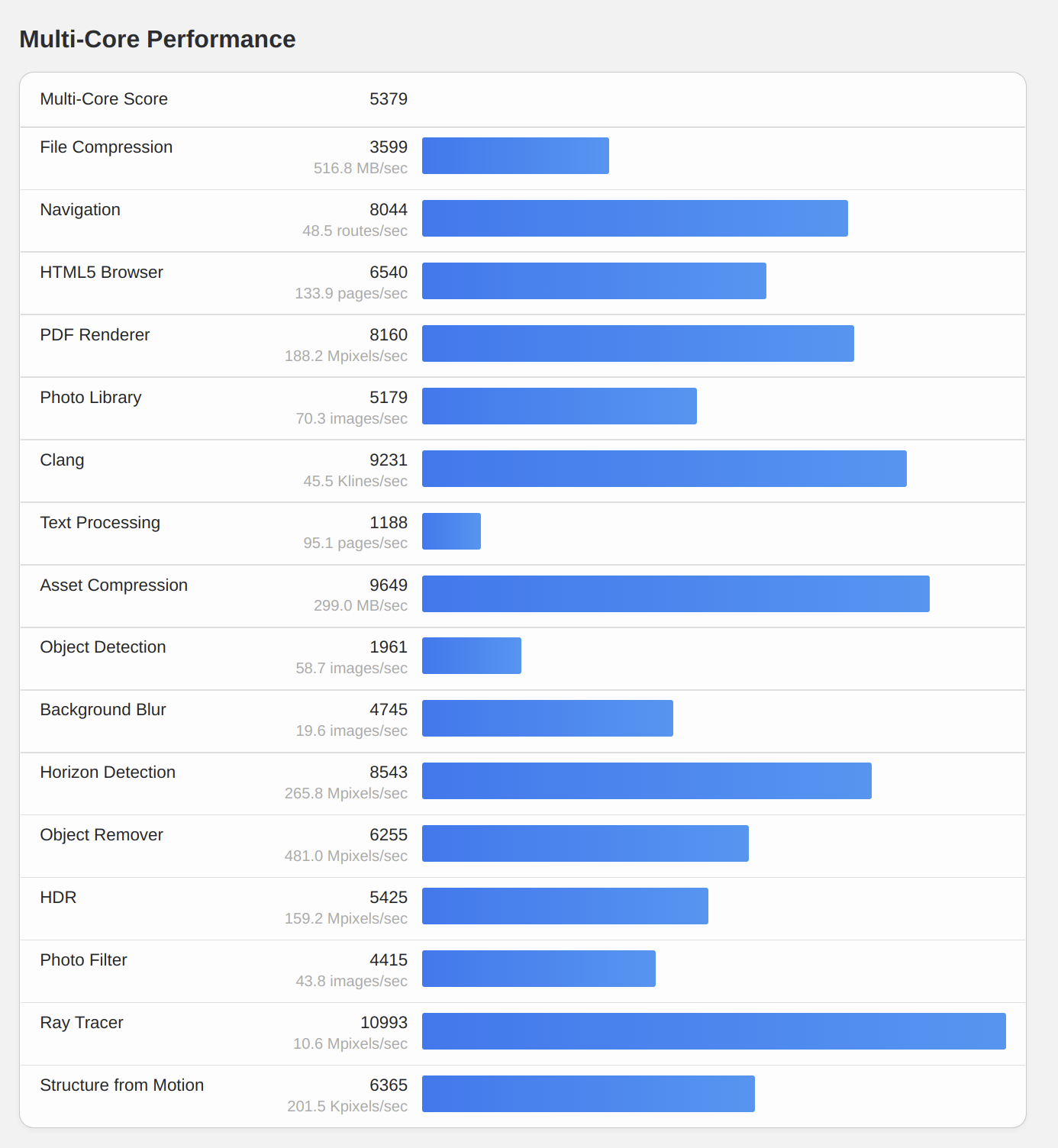Click the Clang benchmark bar
Image resolution: width=1058 pixels, height=1148 pixels.
(664, 469)
